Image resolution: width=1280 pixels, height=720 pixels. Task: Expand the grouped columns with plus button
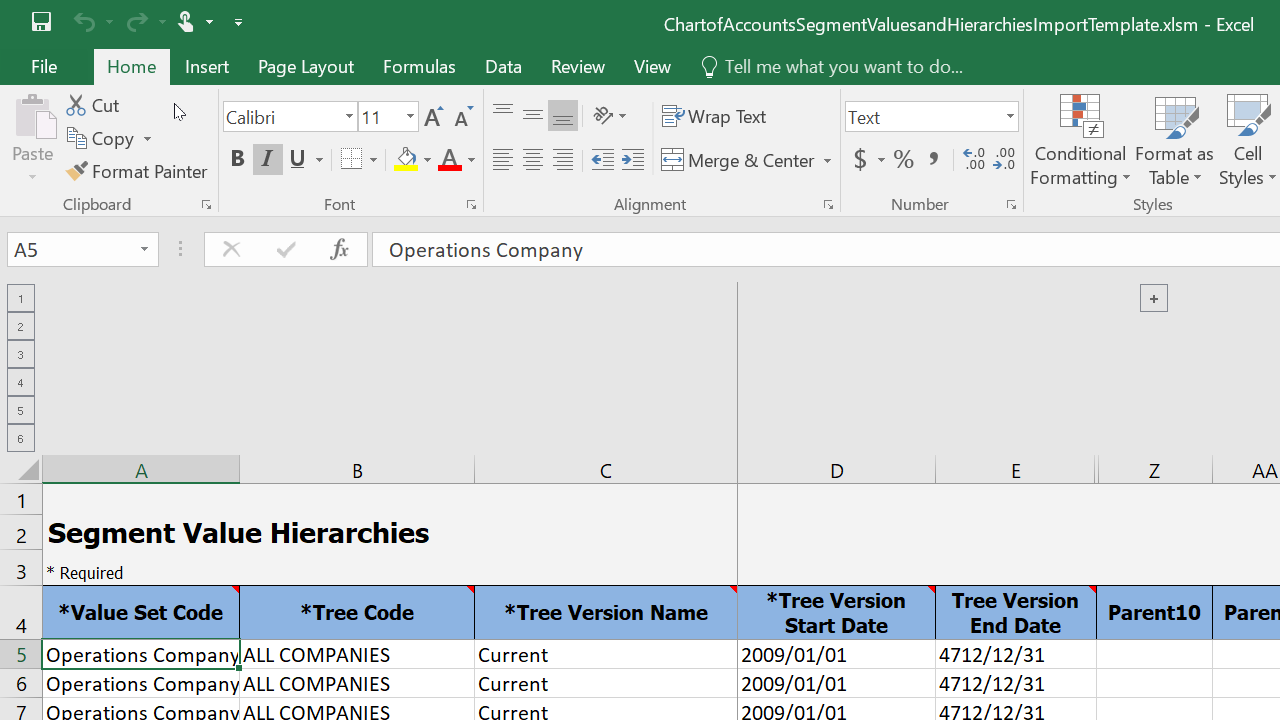[x=1153, y=299]
